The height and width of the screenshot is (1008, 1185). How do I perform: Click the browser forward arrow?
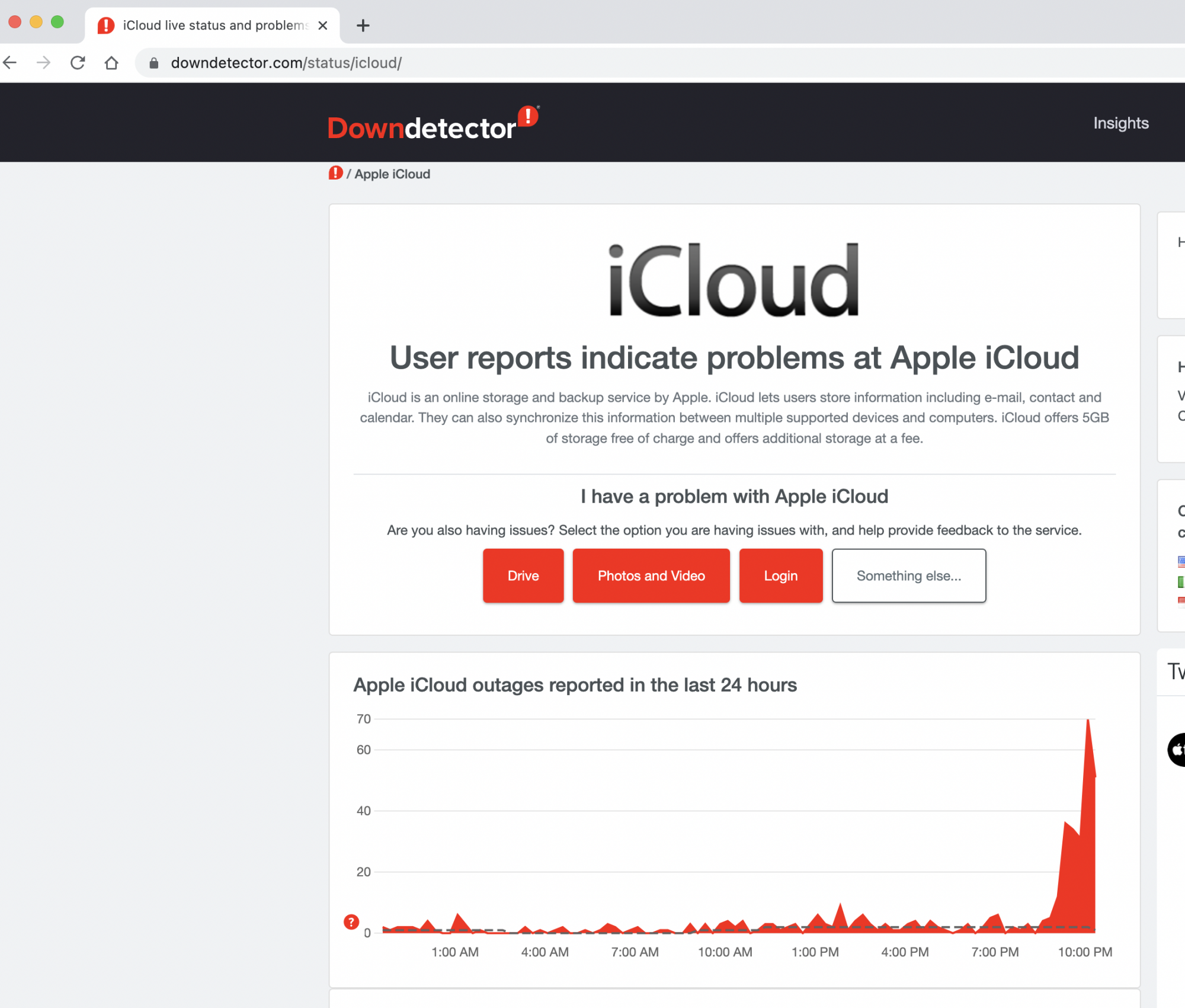tap(43, 62)
